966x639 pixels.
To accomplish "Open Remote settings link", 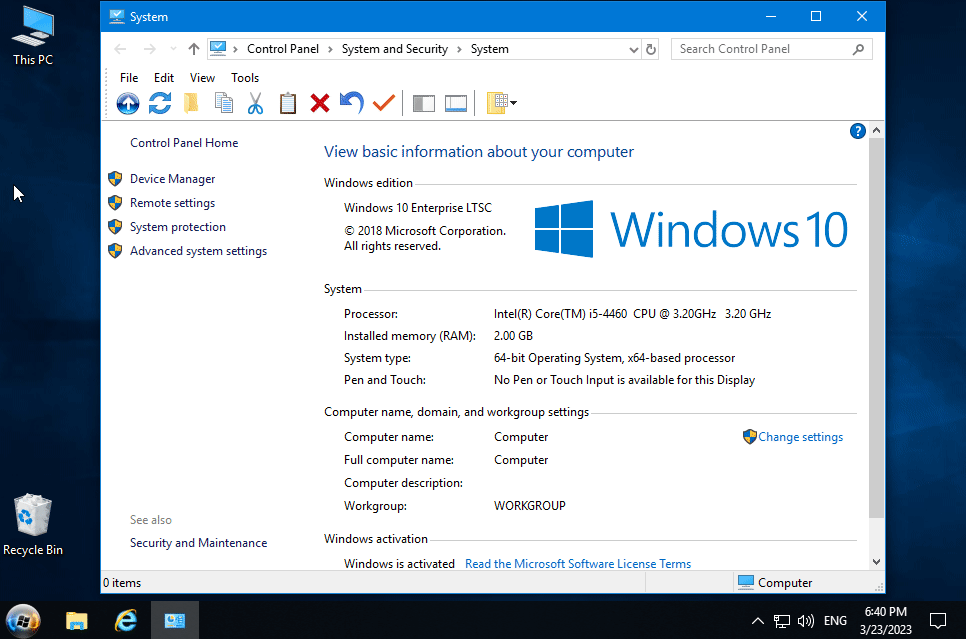I will pos(172,203).
